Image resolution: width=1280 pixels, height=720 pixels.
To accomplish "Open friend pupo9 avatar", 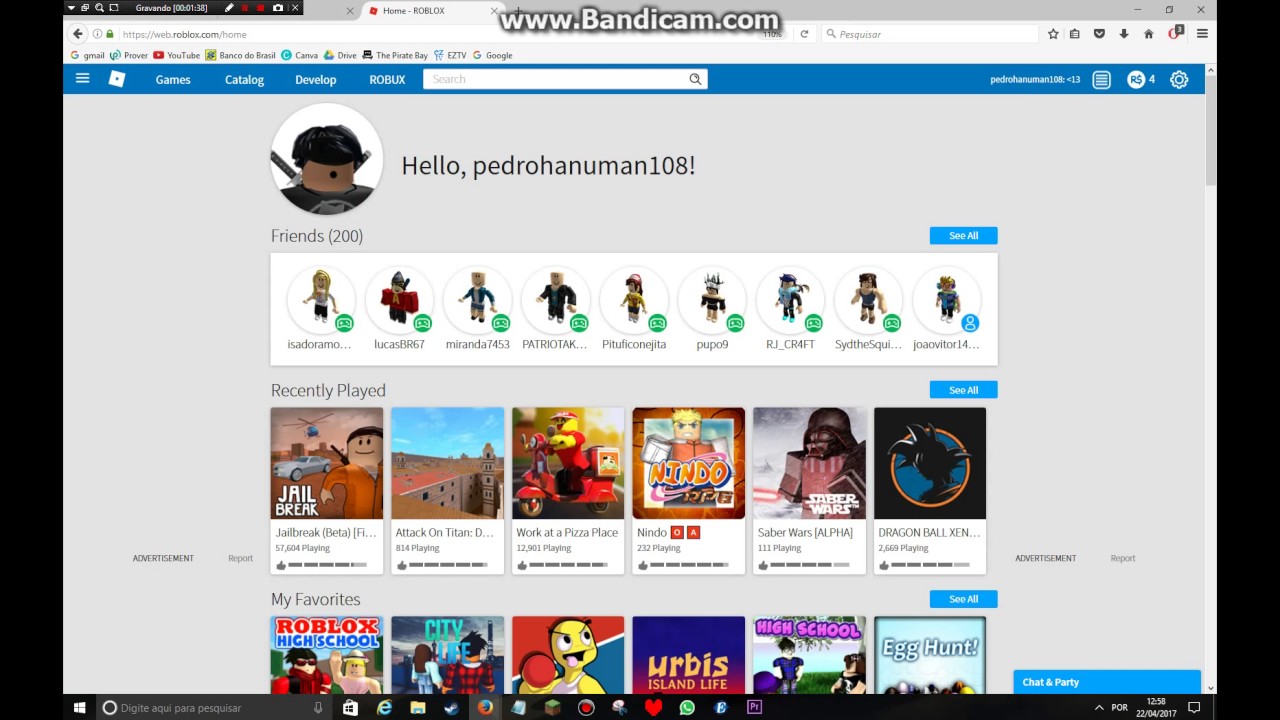I will coord(712,299).
